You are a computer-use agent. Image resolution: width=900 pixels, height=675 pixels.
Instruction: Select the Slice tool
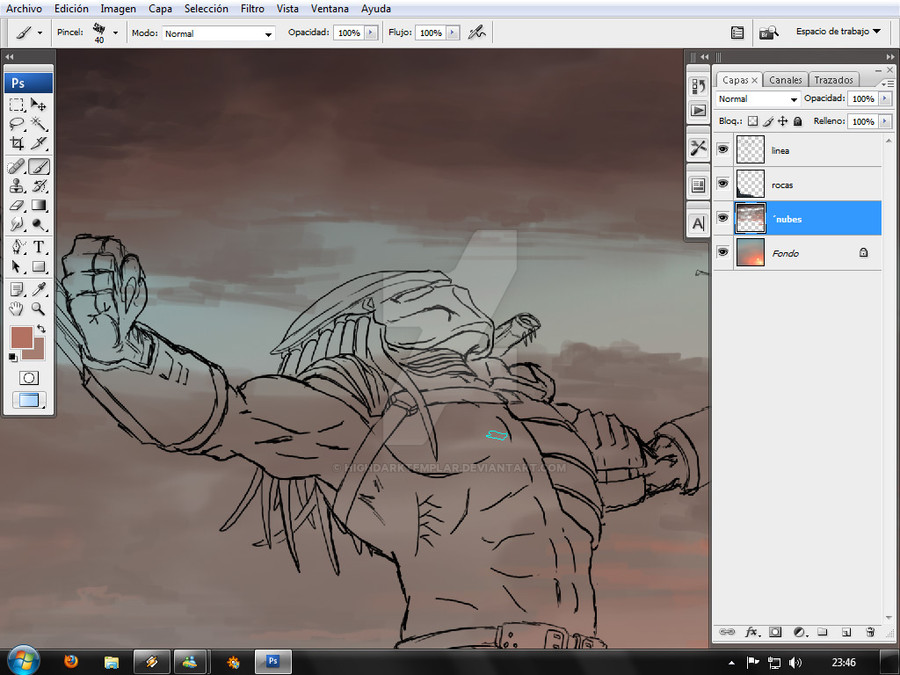click(38, 143)
